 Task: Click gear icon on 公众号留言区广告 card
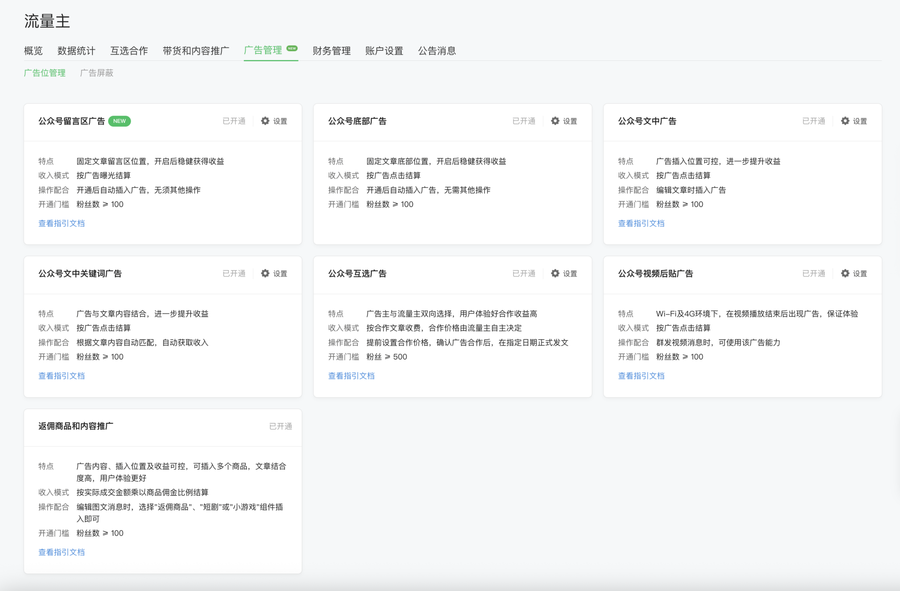tap(266, 121)
